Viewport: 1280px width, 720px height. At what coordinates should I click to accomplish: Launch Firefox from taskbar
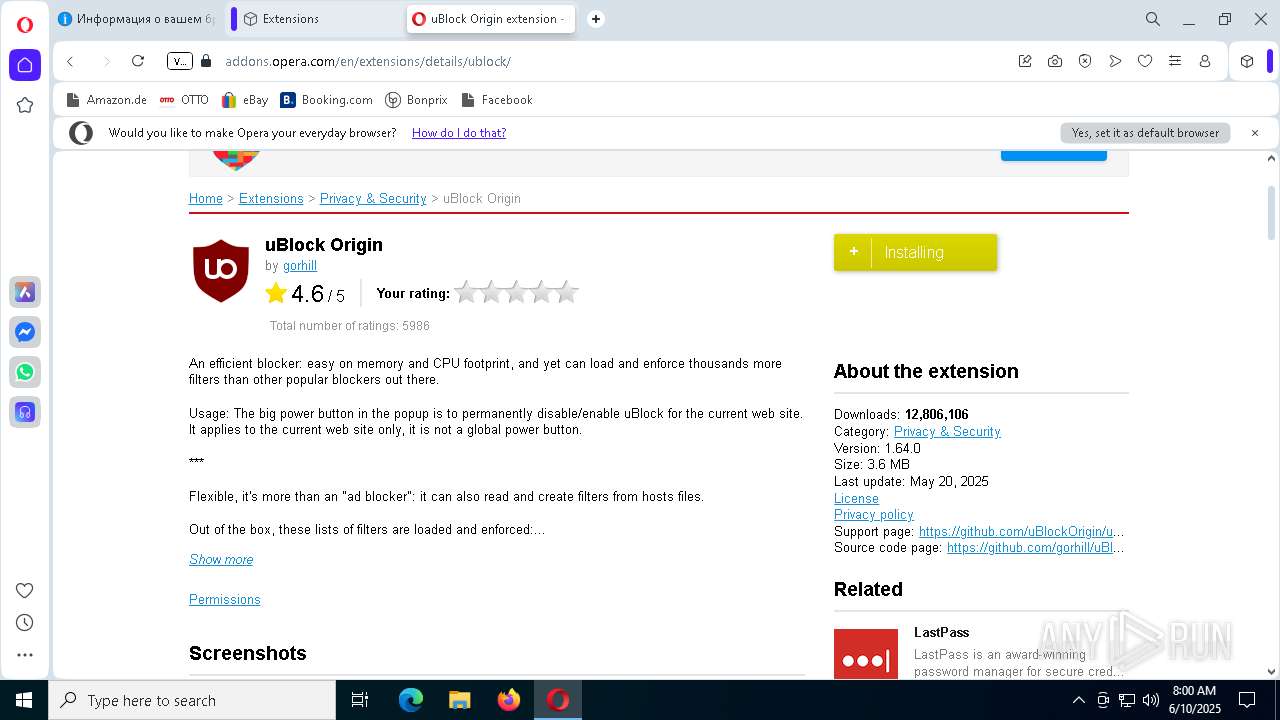tap(509, 700)
